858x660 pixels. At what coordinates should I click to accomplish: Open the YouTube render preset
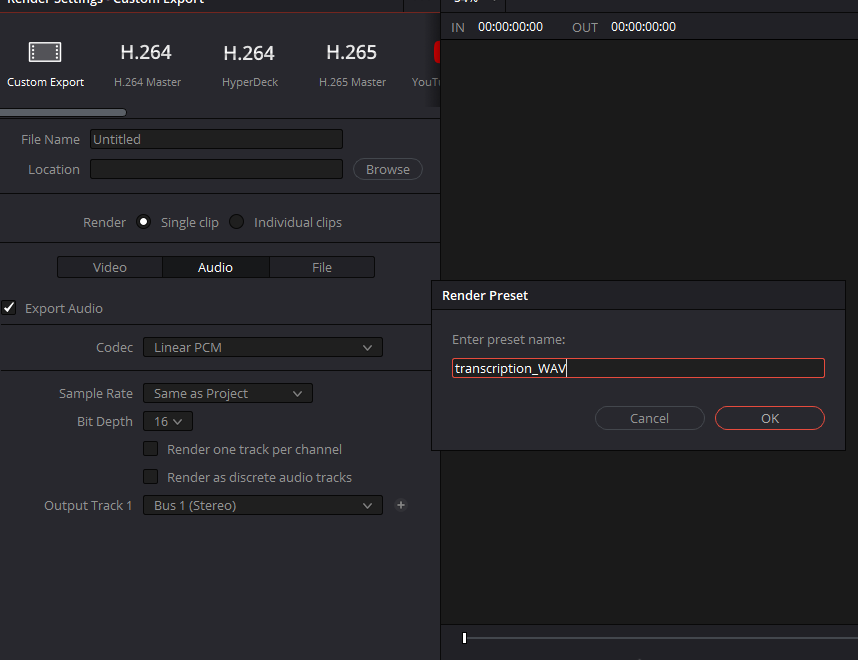point(432,60)
